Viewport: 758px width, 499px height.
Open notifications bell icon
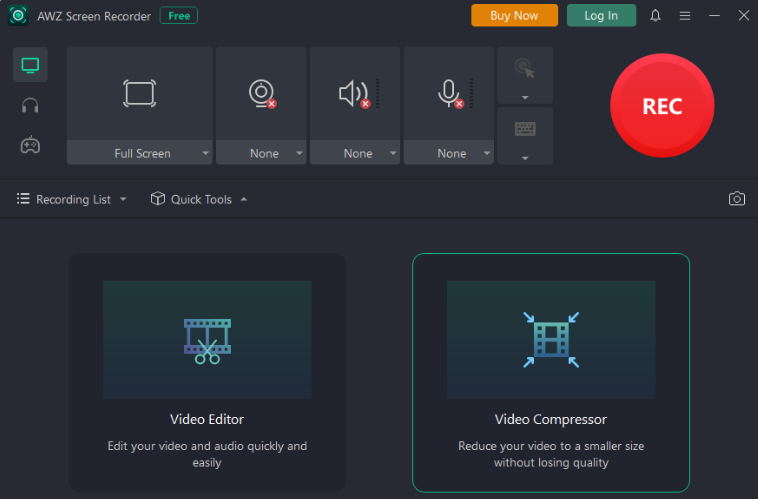655,15
